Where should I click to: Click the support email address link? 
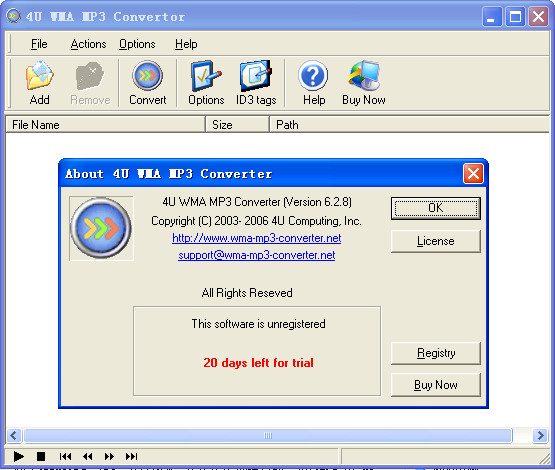click(257, 255)
